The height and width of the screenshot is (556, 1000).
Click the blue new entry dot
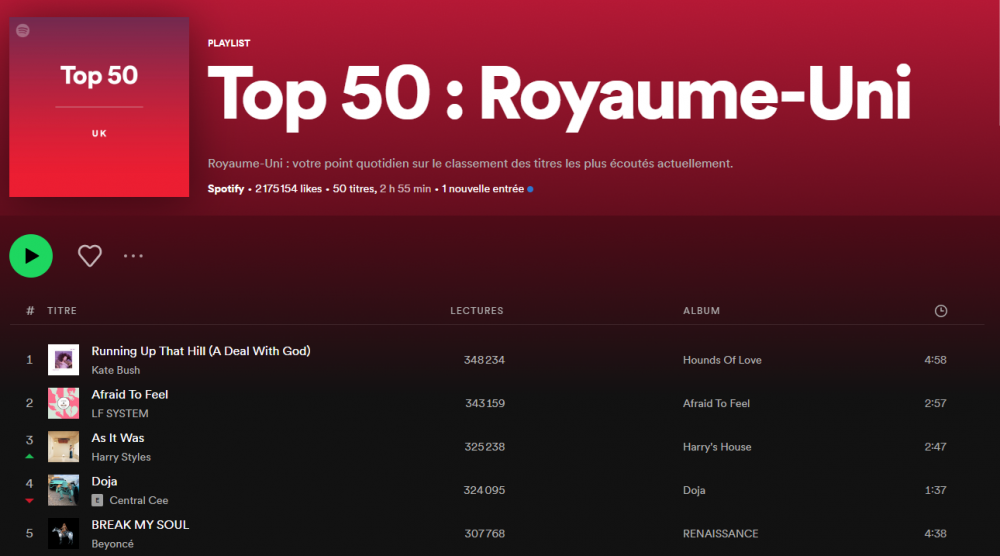click(x=530, y=189)
